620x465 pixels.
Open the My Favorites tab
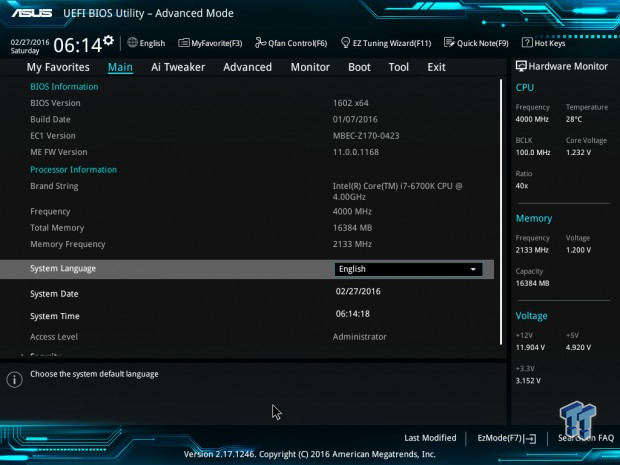[58, 67]
